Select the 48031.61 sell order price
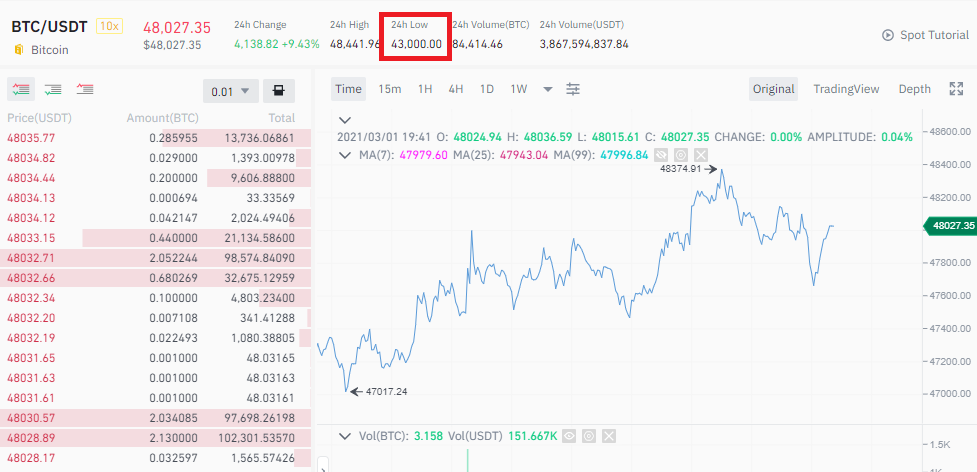Screen dimensions: 977x472 tap(31, 398)
